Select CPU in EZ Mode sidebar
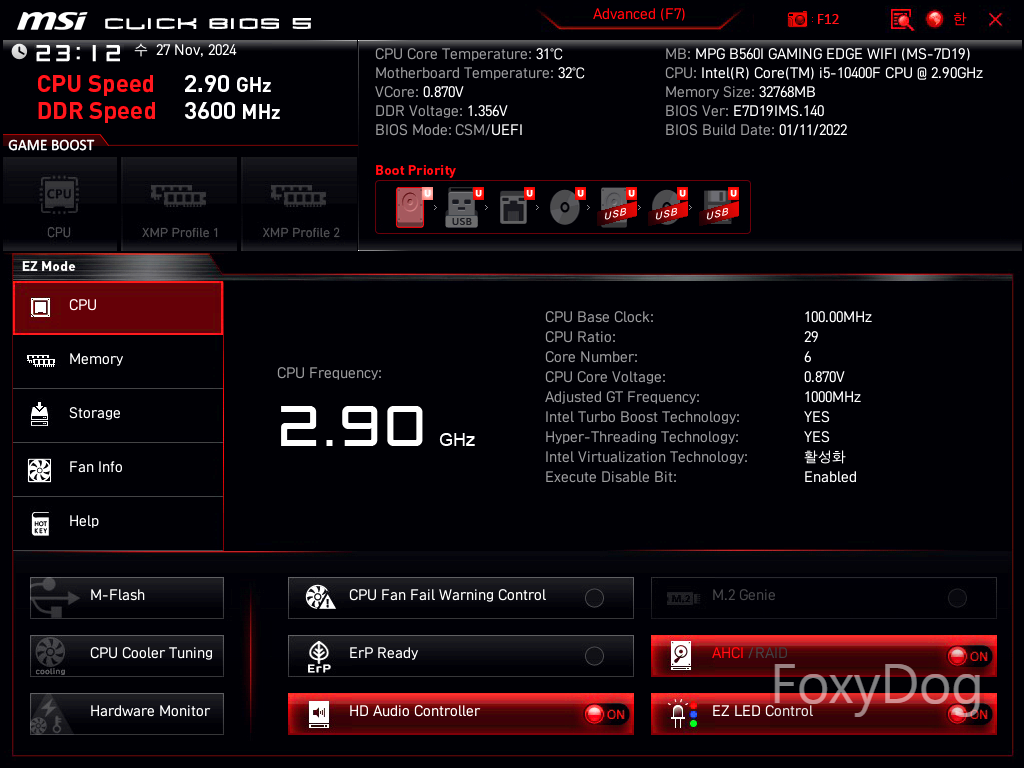 pos(118,308)
